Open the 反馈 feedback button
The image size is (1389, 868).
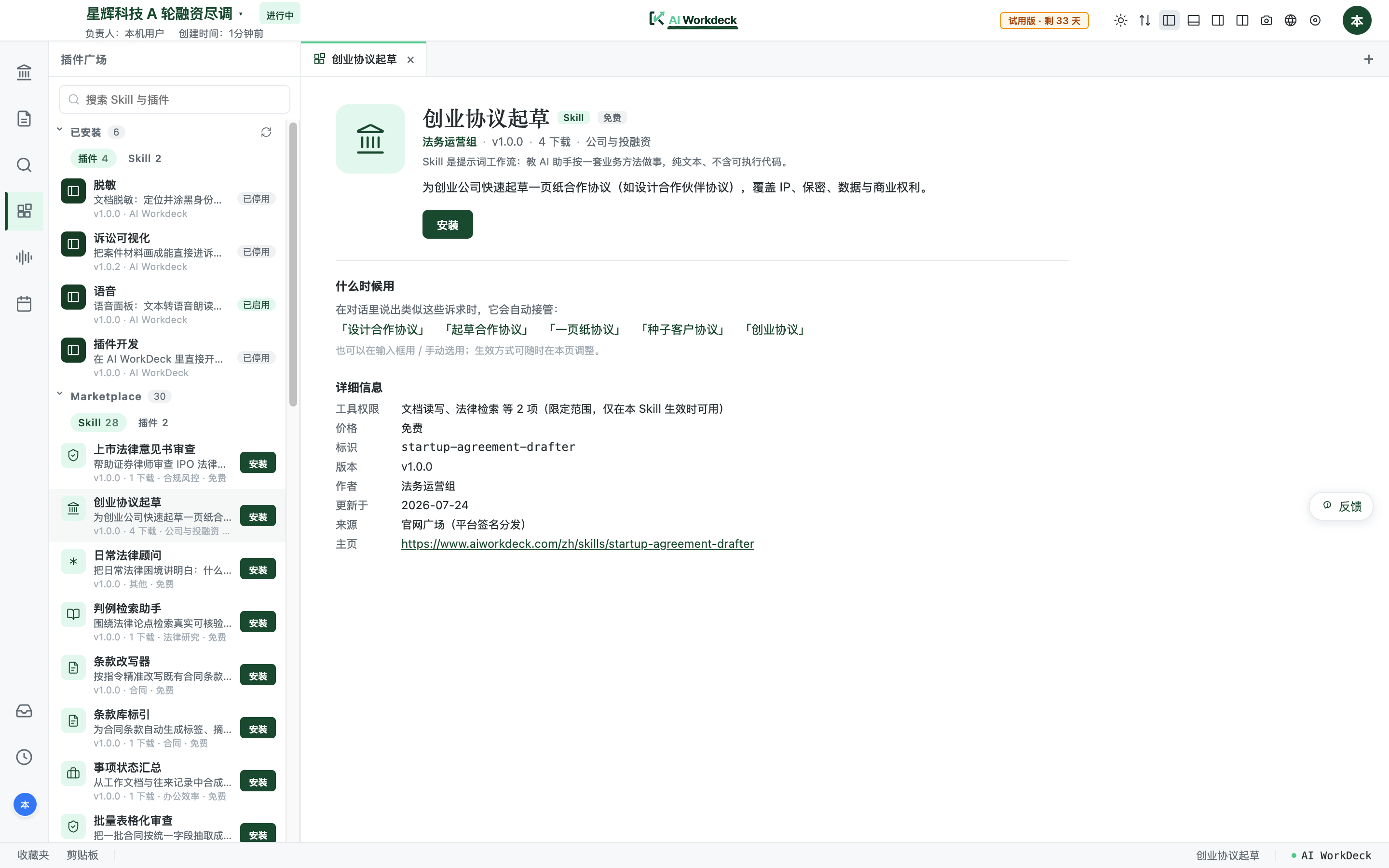(1341, 506)
